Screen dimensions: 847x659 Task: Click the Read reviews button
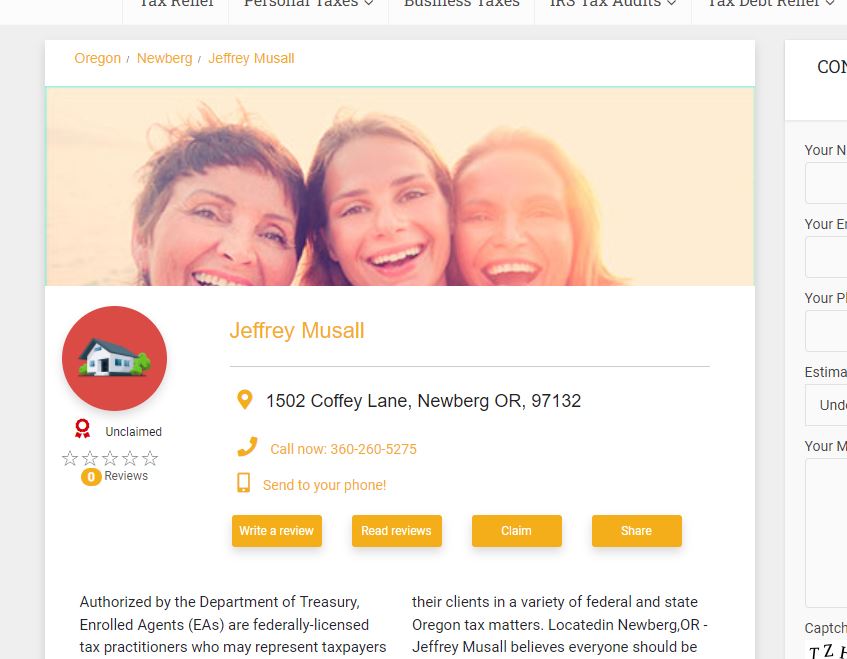(x=396, y=531)
